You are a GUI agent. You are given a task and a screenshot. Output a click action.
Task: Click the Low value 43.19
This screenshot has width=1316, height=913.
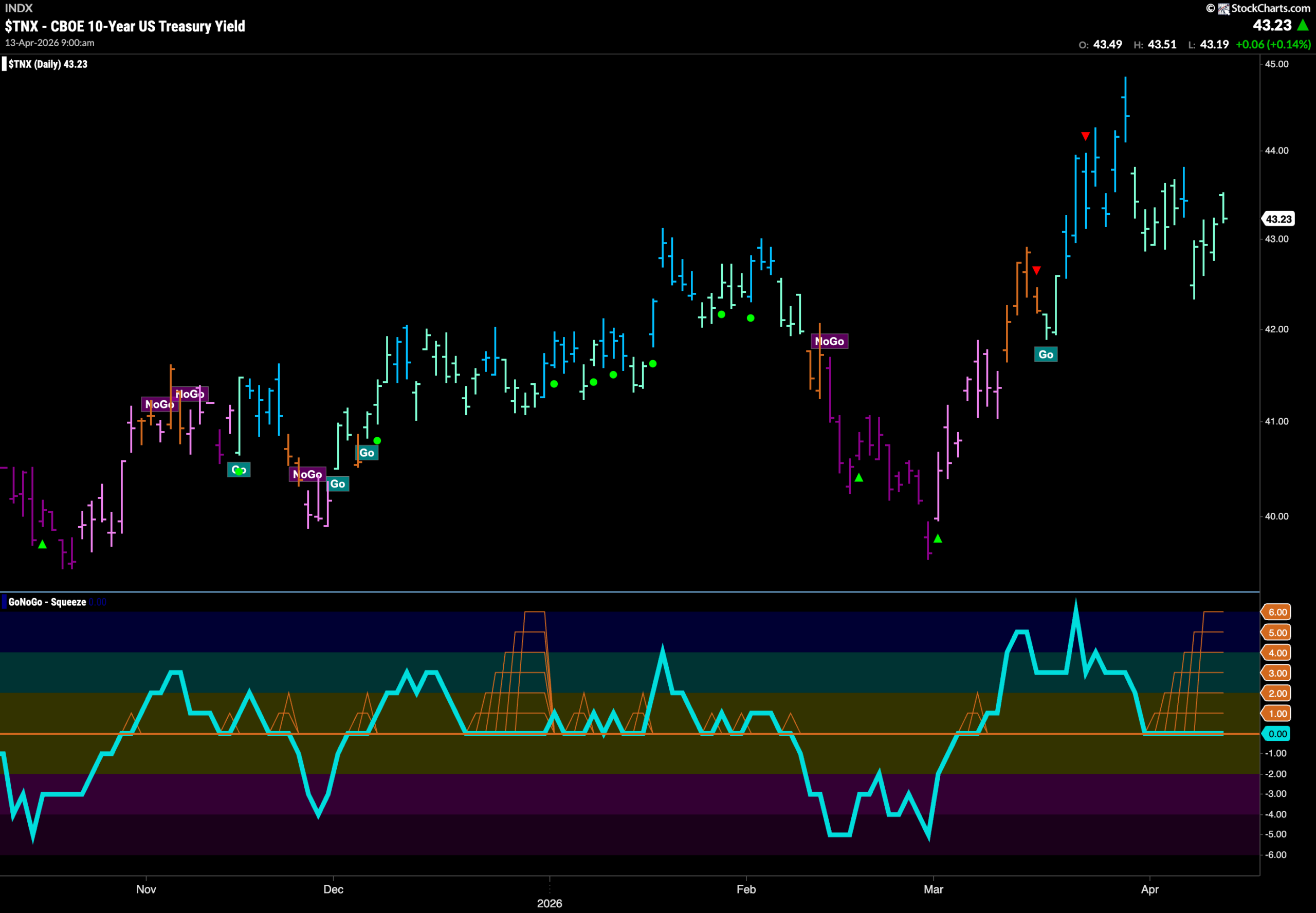pyautogui.click(x=1214, y=44)
